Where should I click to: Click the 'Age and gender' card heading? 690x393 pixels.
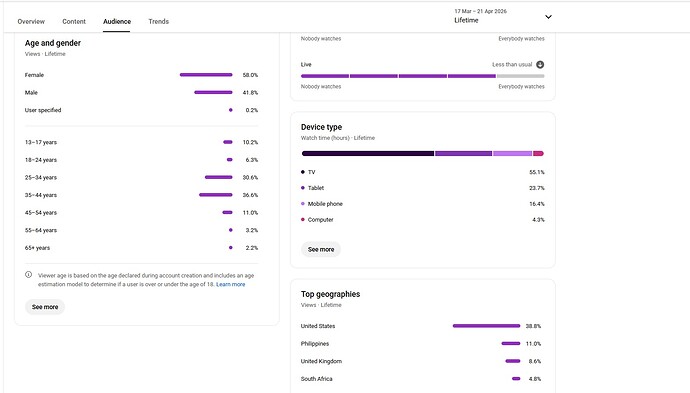click(53, 43)
